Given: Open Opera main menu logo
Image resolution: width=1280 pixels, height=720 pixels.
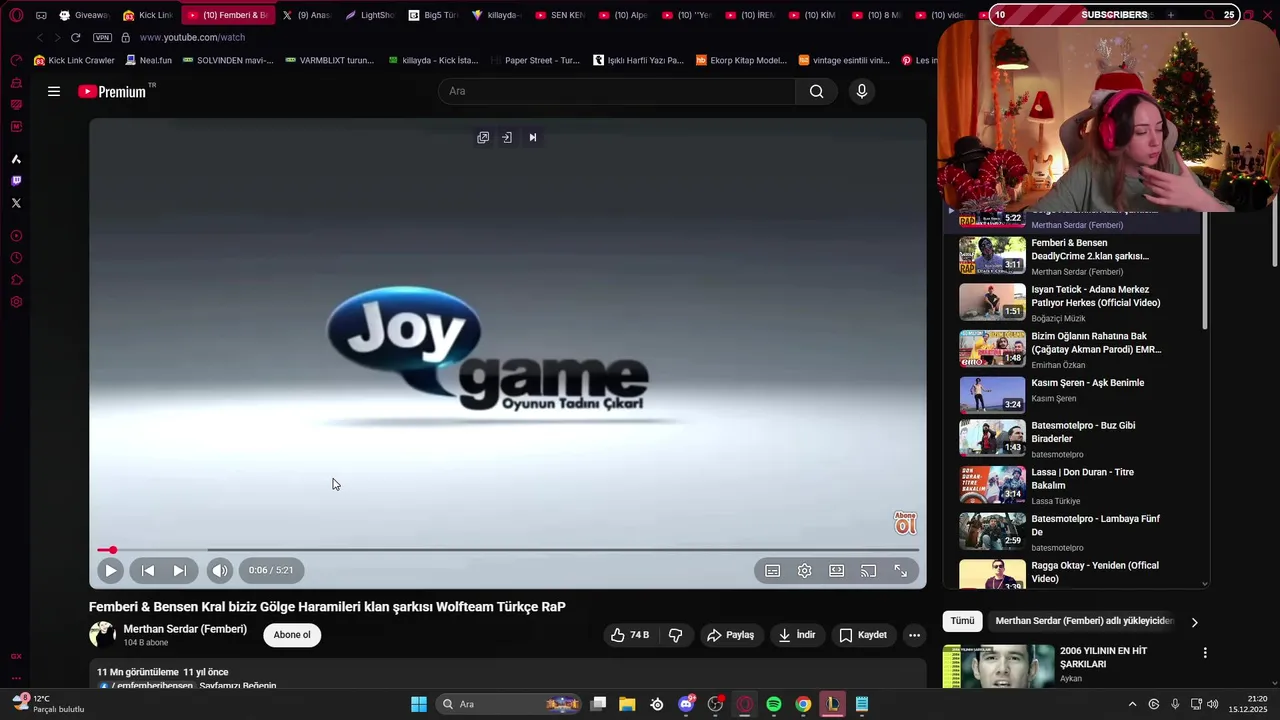Looking at the screenshot, I should click(x=16, y=15).
